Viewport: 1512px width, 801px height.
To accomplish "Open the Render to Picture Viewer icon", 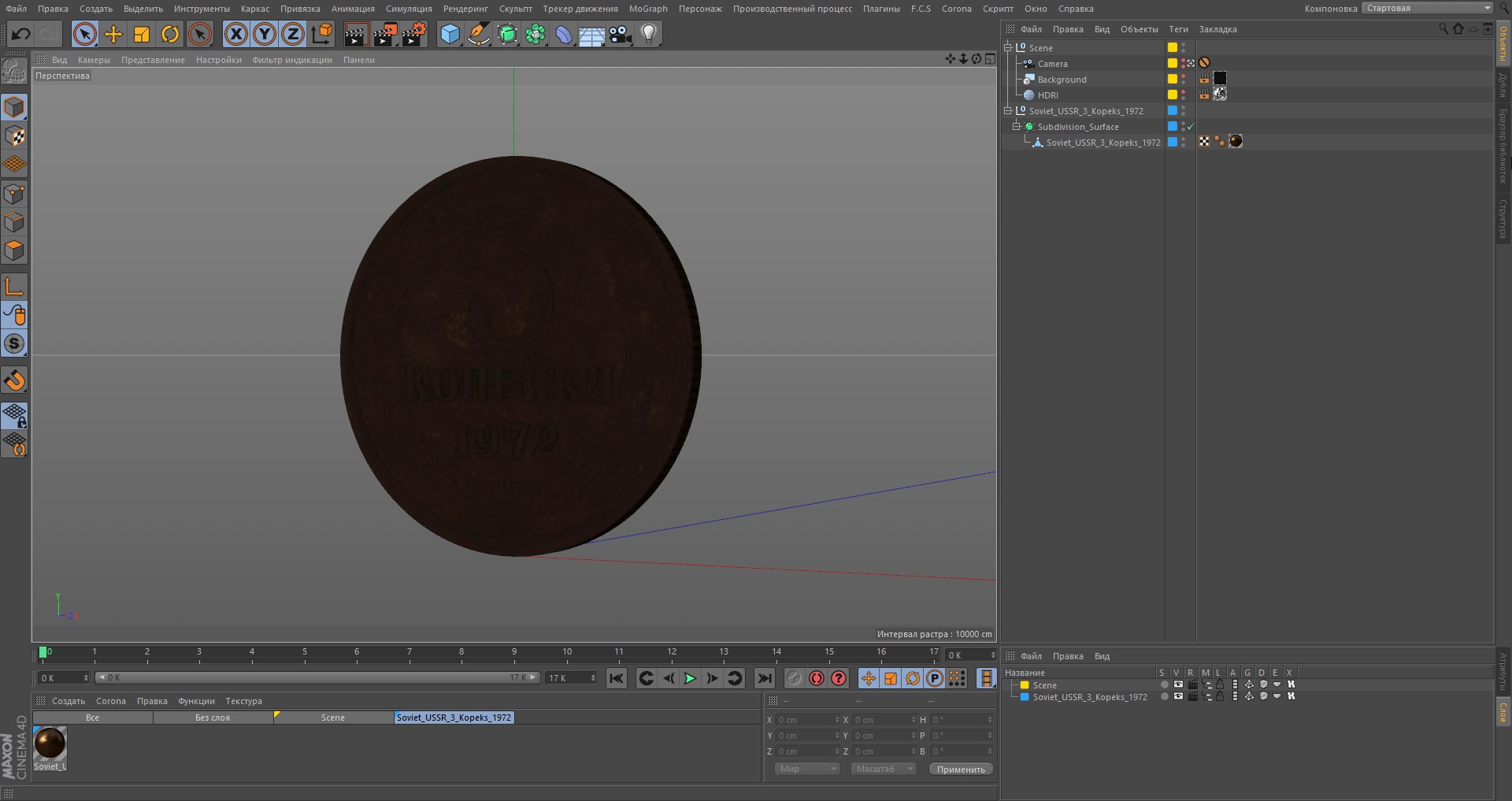I will tap(385, 34).
